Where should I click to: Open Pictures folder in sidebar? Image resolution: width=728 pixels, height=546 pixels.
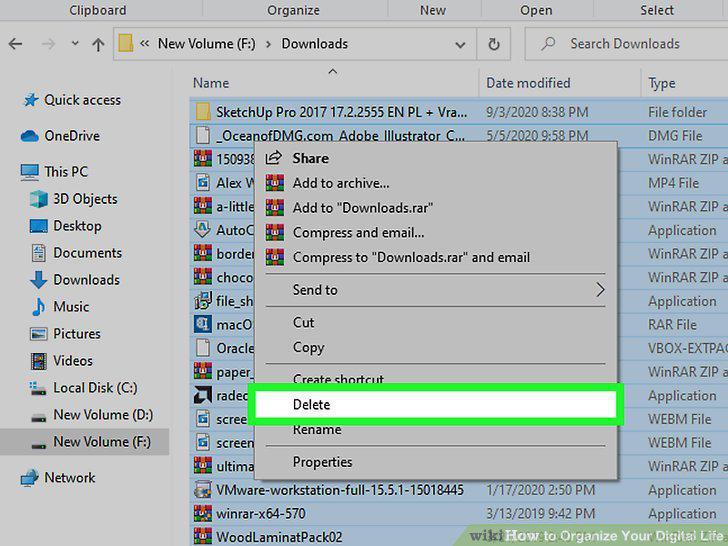77,333
